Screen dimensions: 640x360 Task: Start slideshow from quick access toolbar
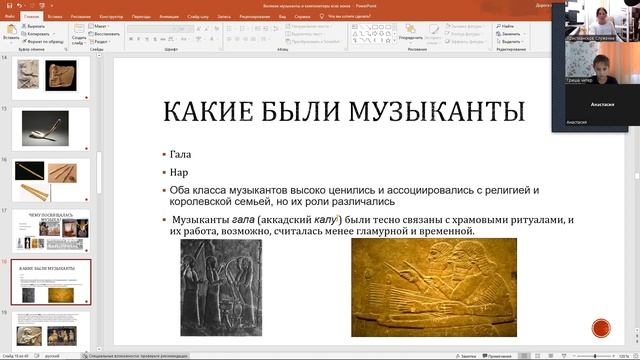click(x=41, y=6)
